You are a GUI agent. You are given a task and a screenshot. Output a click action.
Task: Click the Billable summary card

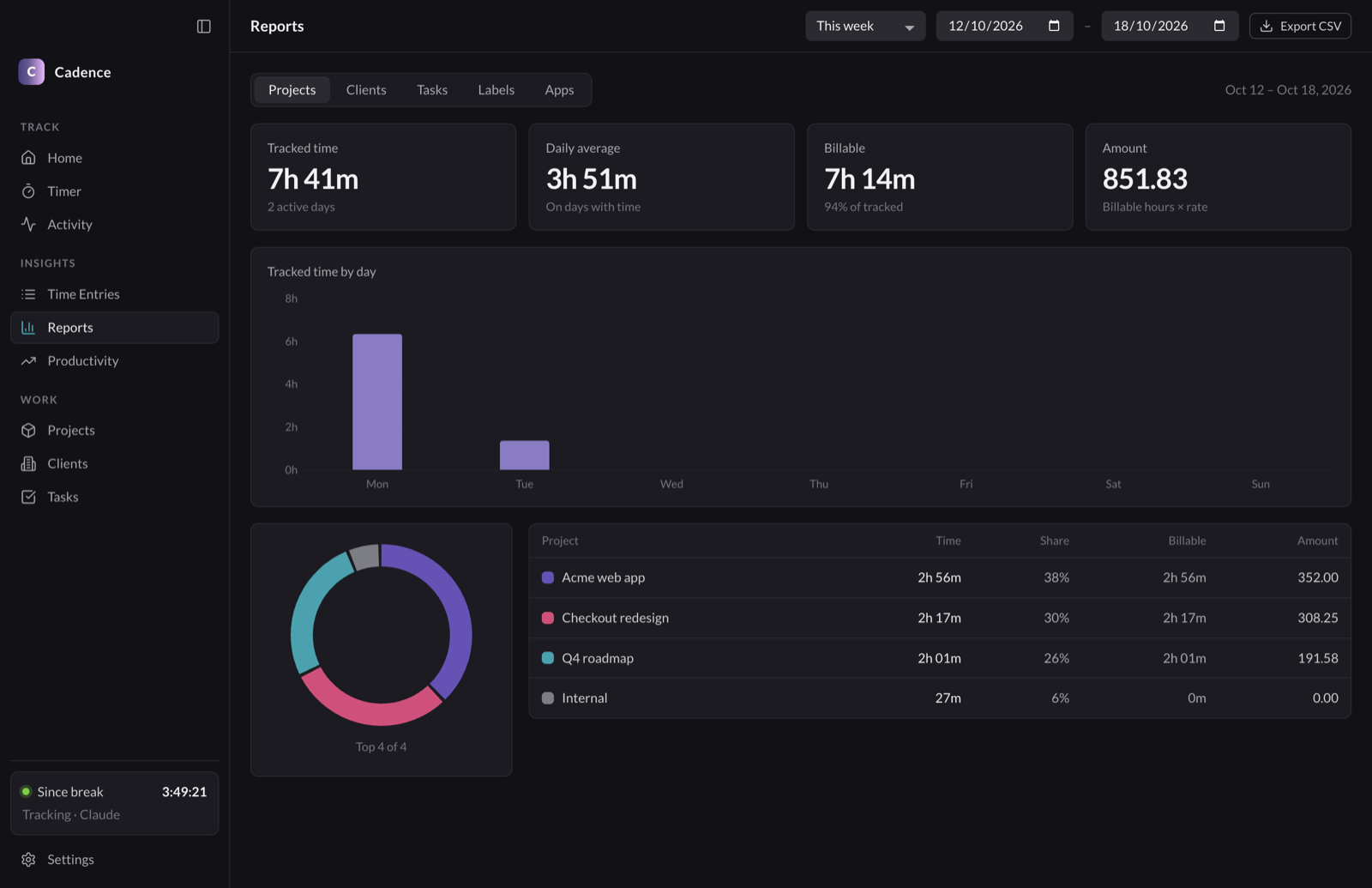pyautogui.click(x=940, y=177)
